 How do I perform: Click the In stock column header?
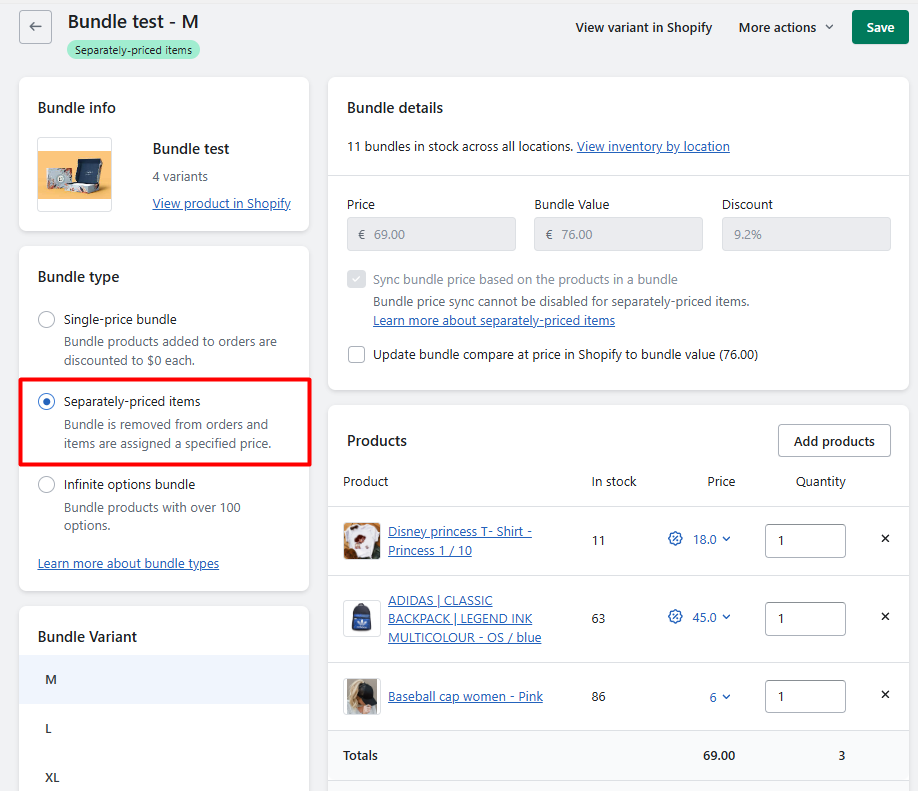614,481
